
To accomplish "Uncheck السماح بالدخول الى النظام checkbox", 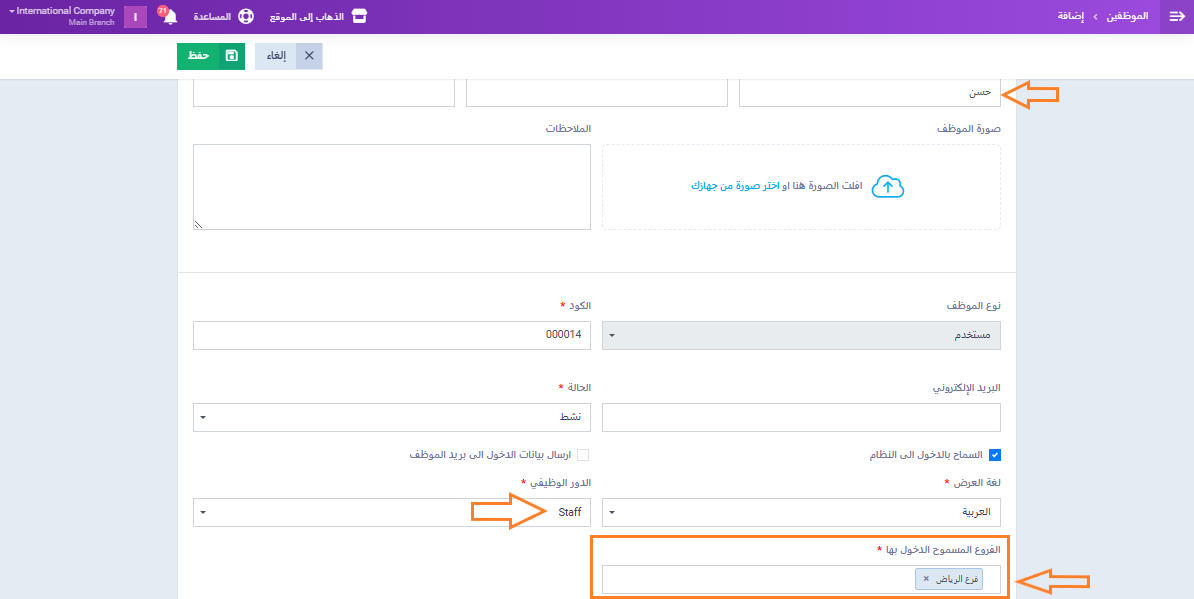I will tap(994, 455).
